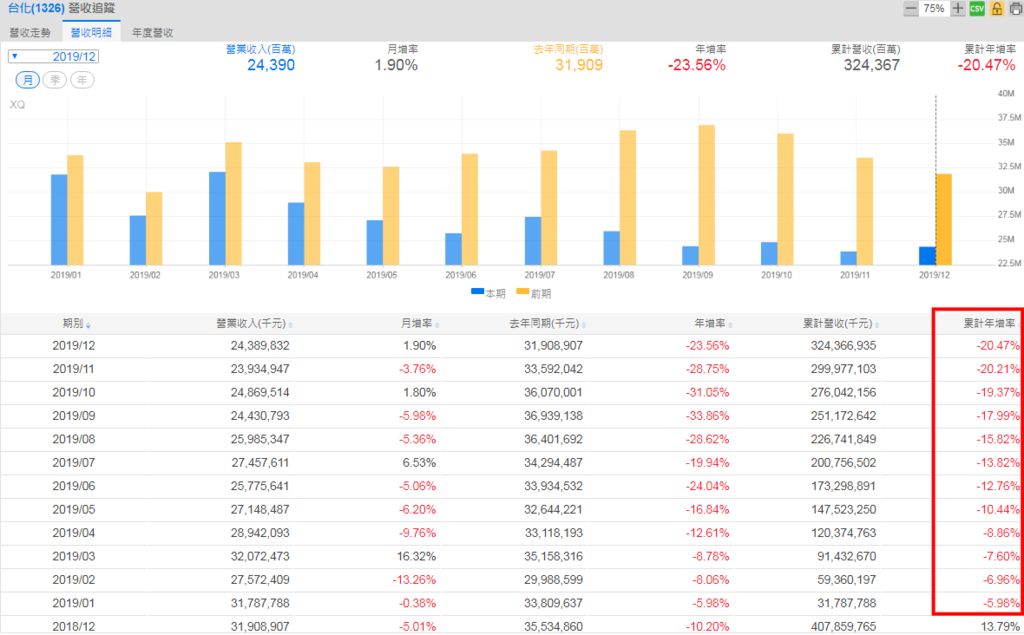Click the 2019/06 chart axis label
The height and width of the screenshot is (635, 1024).
coord(460,275)
